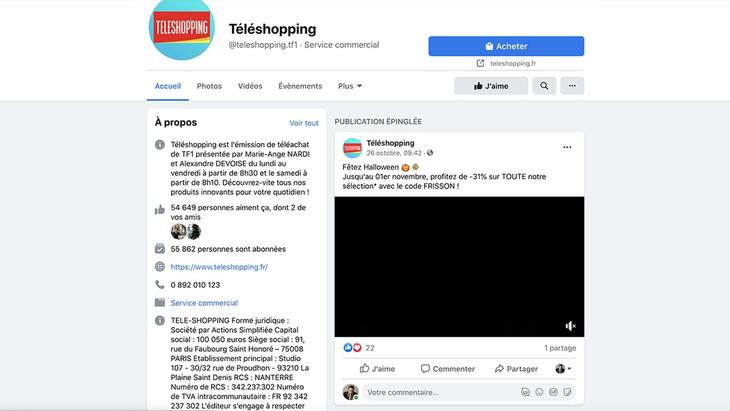
Task: Open the Évènements tab
Action: 300,86
